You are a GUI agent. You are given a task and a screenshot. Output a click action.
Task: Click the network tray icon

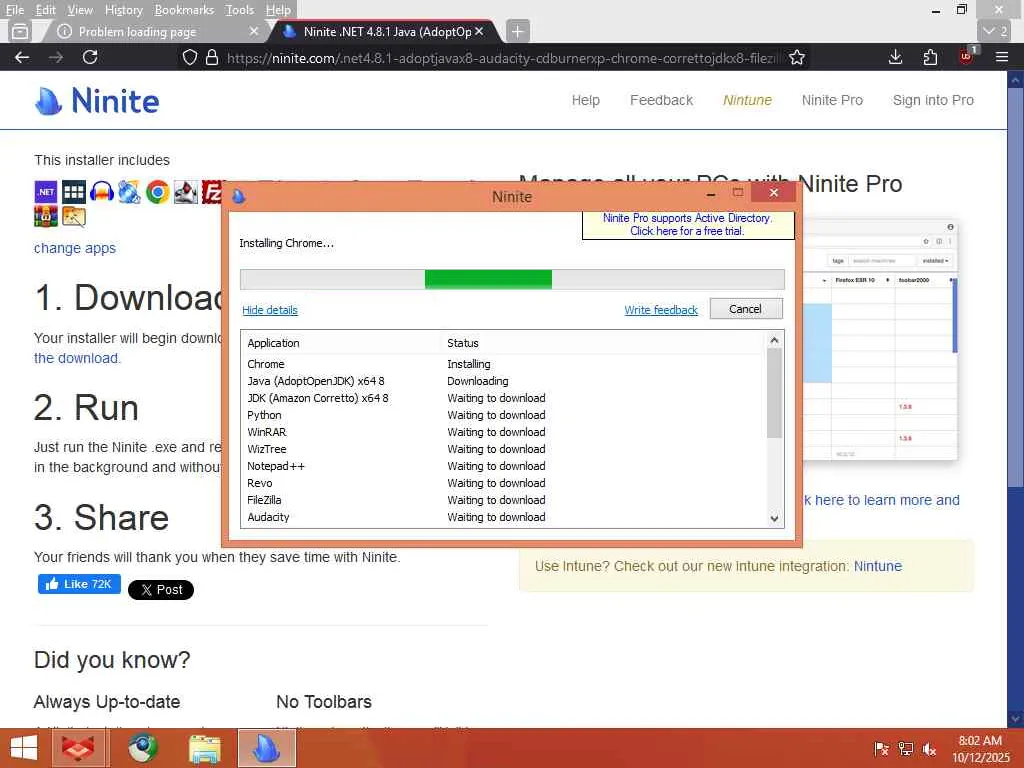coord(906,749)
